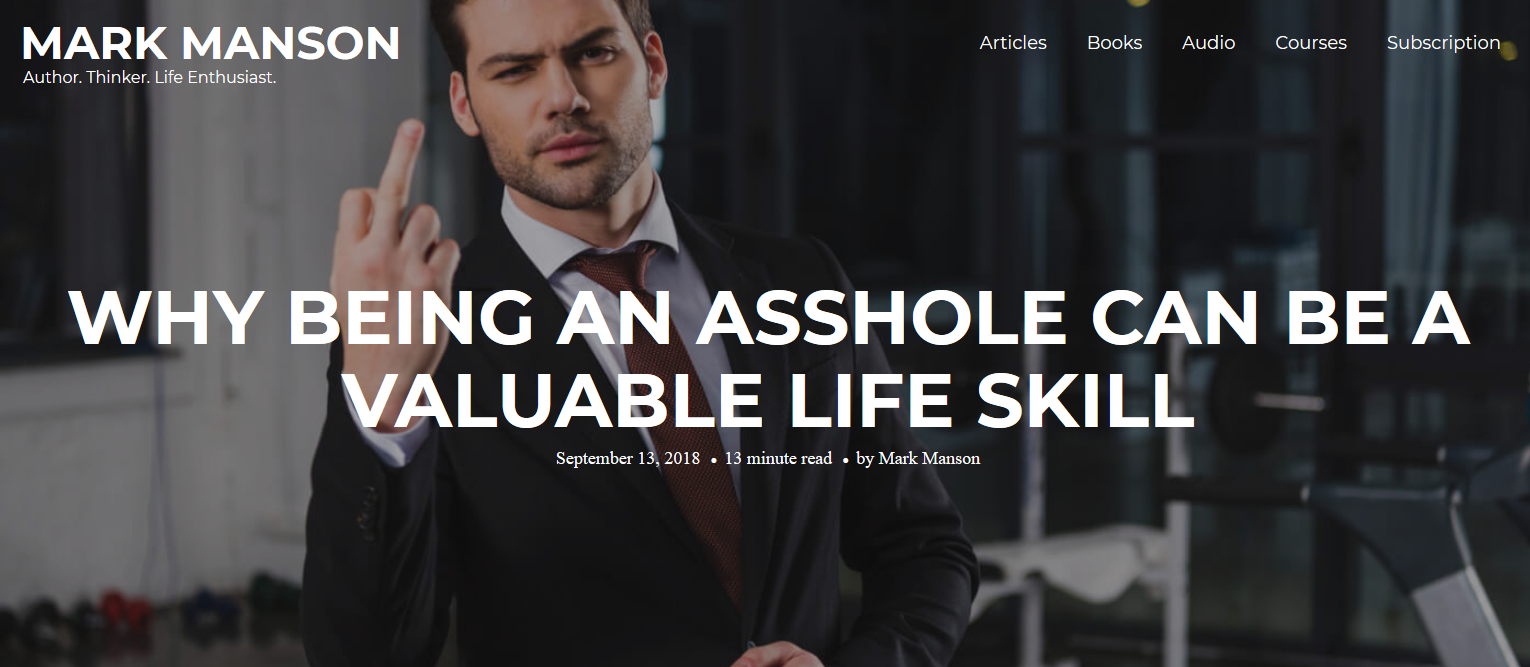Click the dot separator before 'by Mark Manson'

tap(845, 461)
